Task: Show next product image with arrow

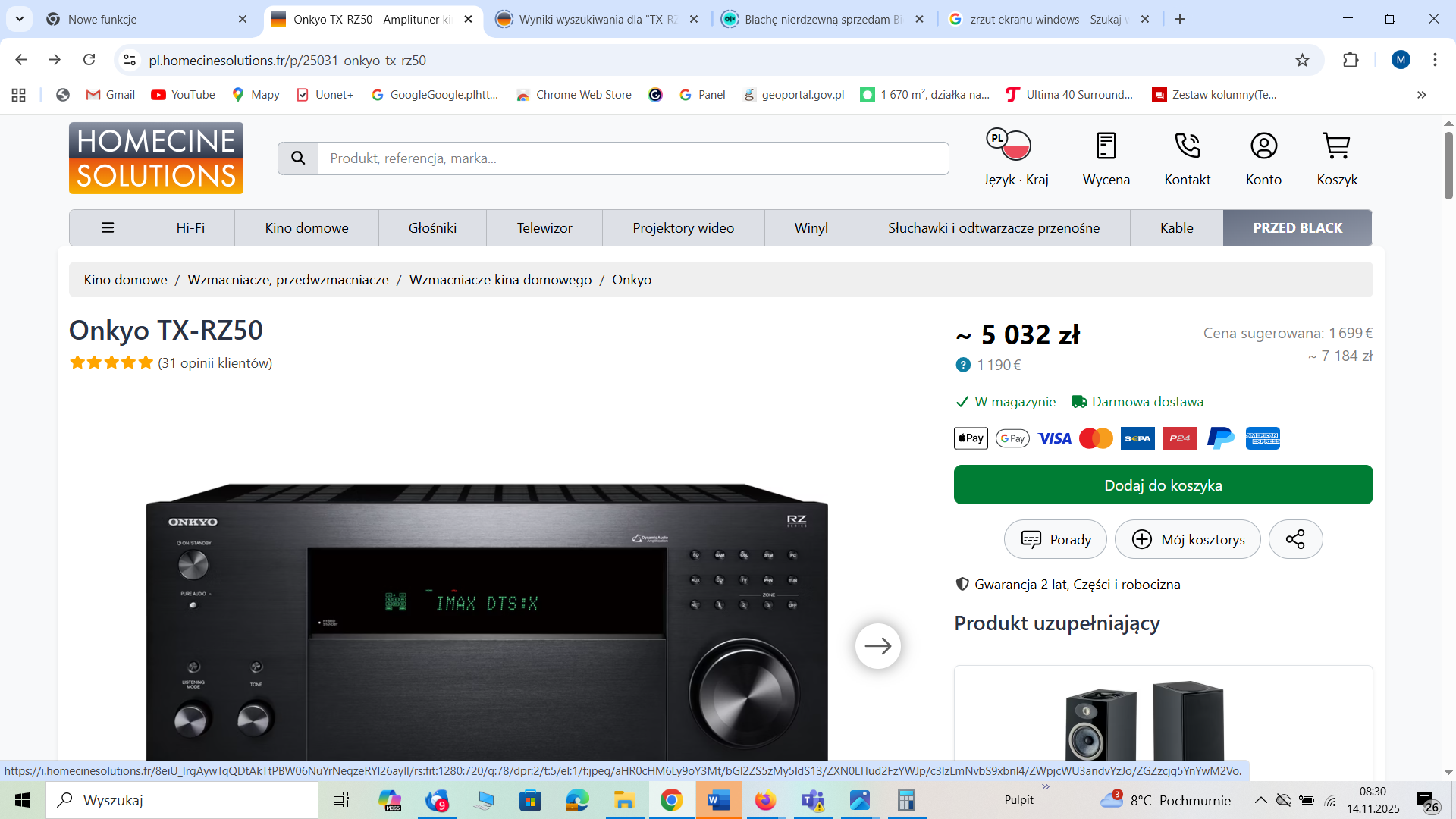Action: [x=877, y=645]
